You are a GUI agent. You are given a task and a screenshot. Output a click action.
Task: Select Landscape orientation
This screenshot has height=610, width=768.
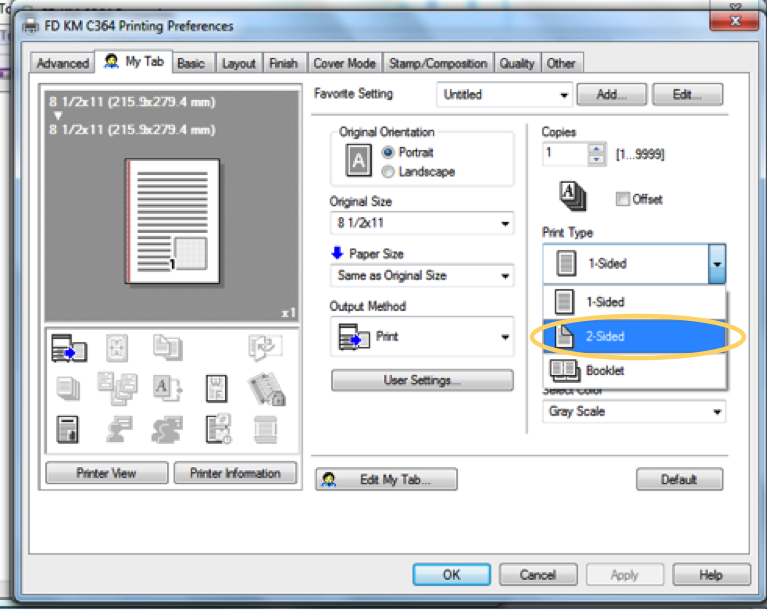(389, 172)
